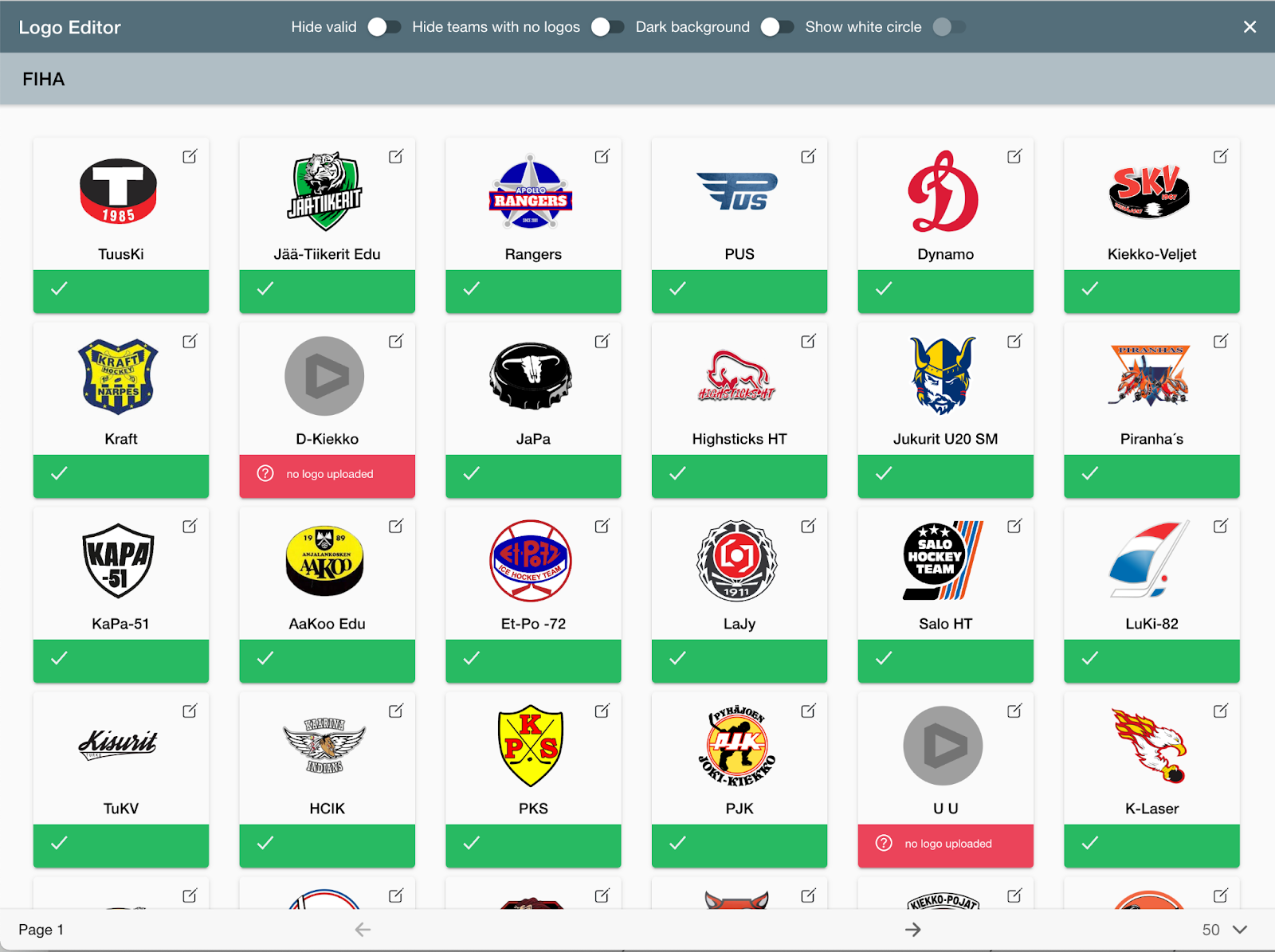
Task: Click the HCIK team name
Action: point(327,809)
